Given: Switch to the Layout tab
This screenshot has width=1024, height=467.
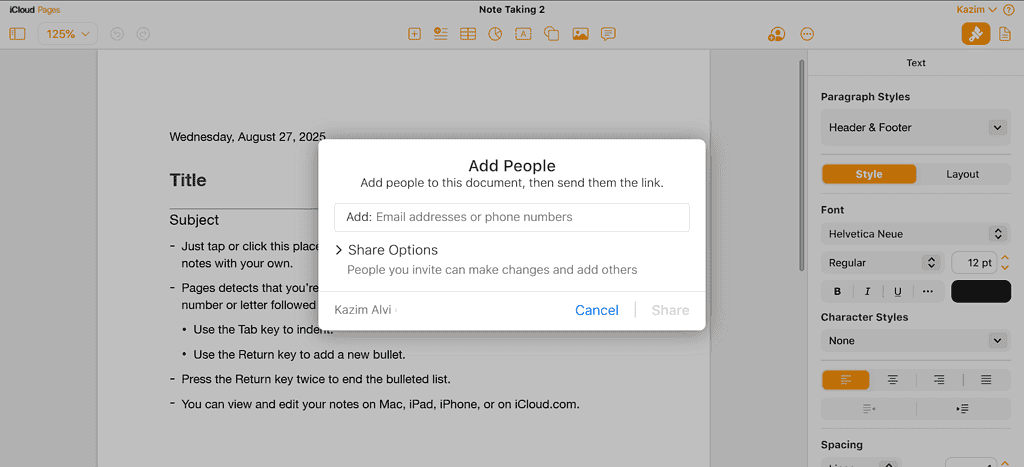Looking at the screenshot, I should pos(963,174).
